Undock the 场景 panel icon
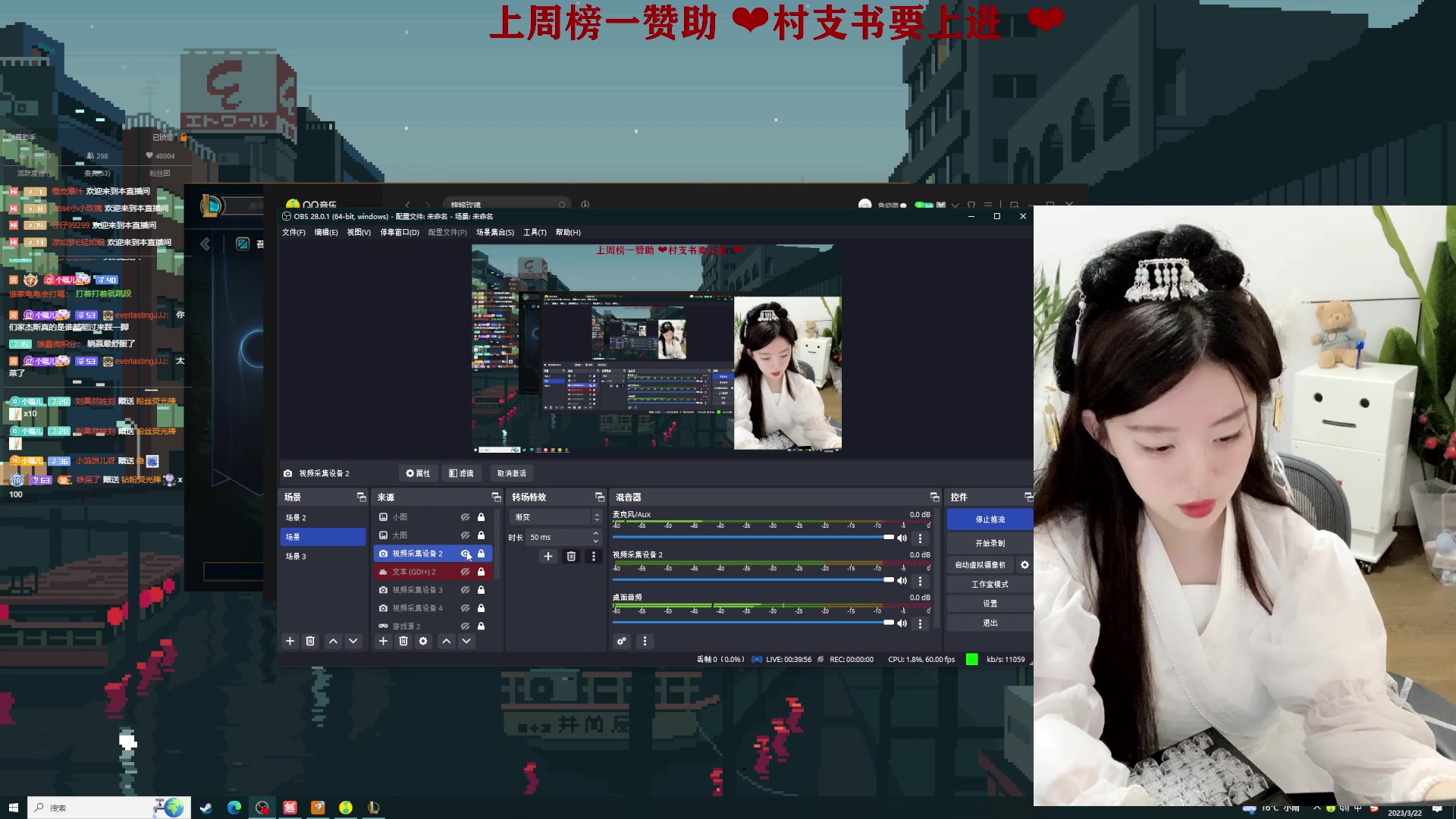1456x819 pixels. [362, 497]
